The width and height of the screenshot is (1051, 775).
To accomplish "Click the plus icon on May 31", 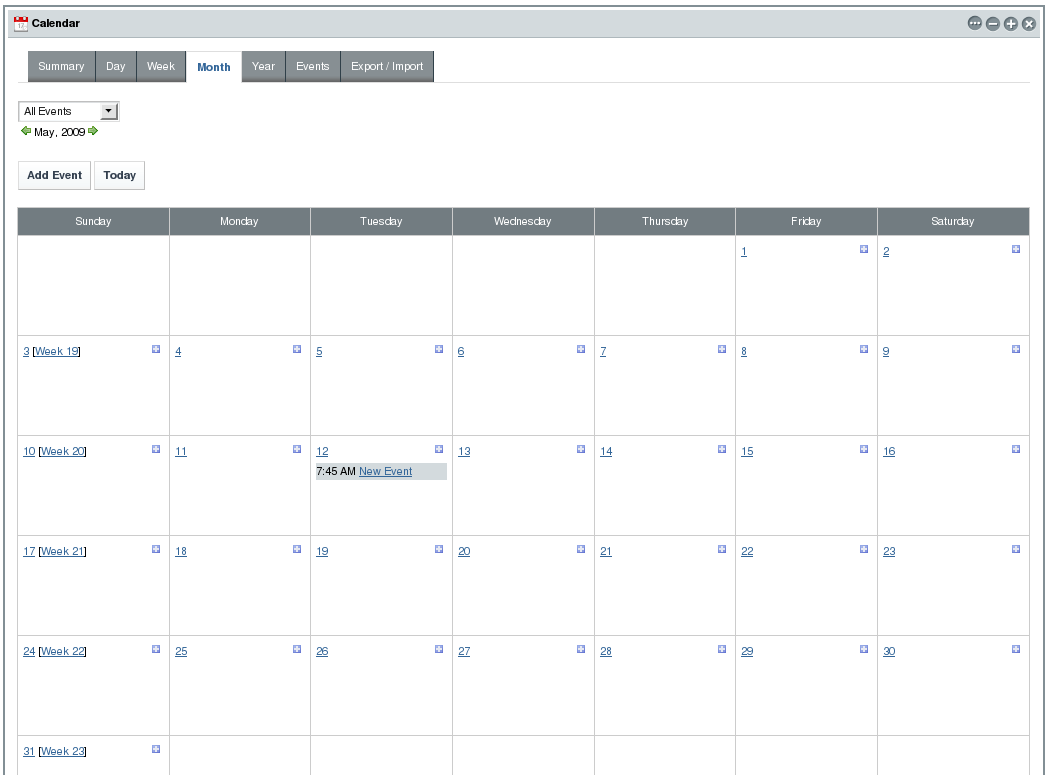I will 156,749.
